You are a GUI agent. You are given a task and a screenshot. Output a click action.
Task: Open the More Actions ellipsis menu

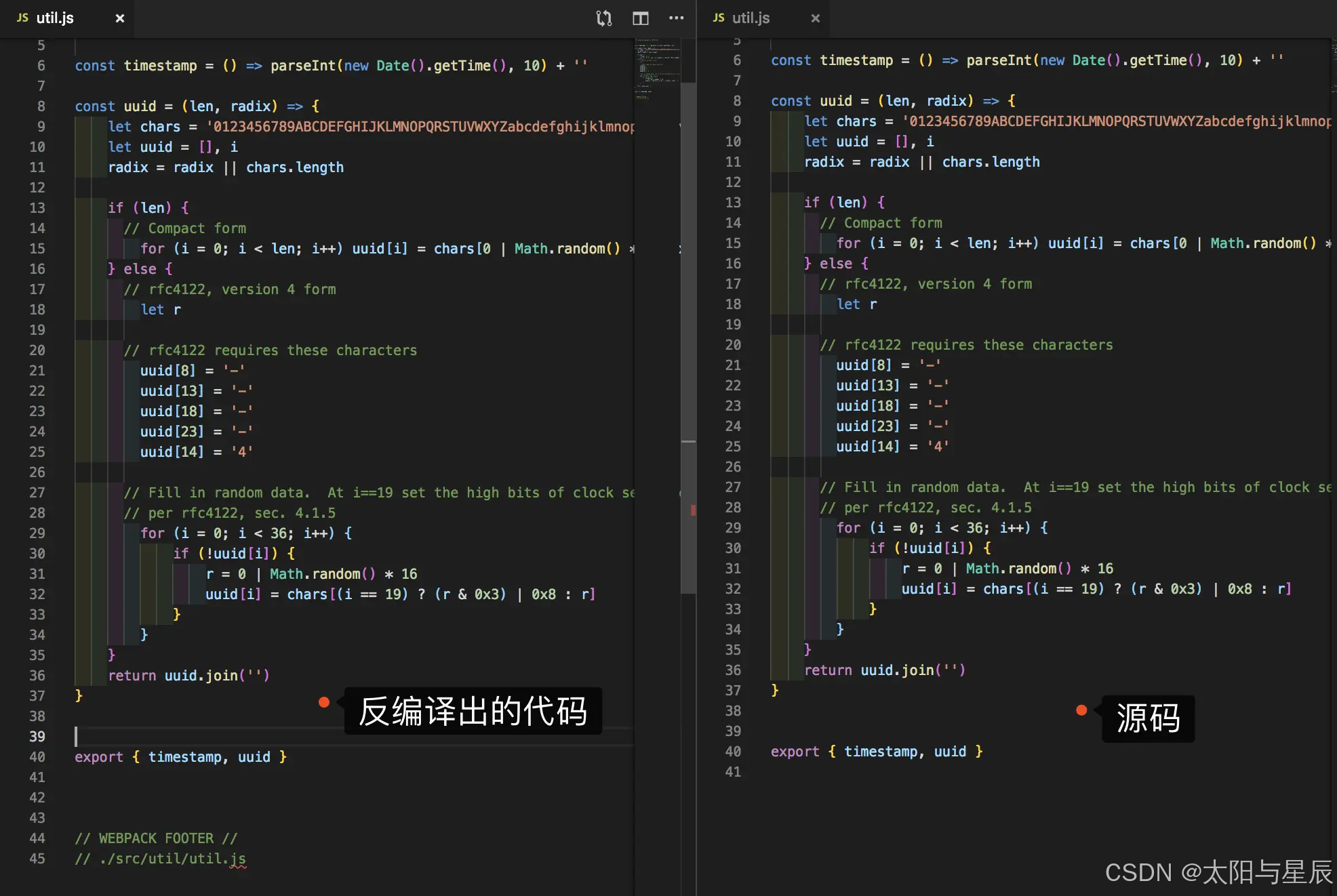click(x=676, y=18)
